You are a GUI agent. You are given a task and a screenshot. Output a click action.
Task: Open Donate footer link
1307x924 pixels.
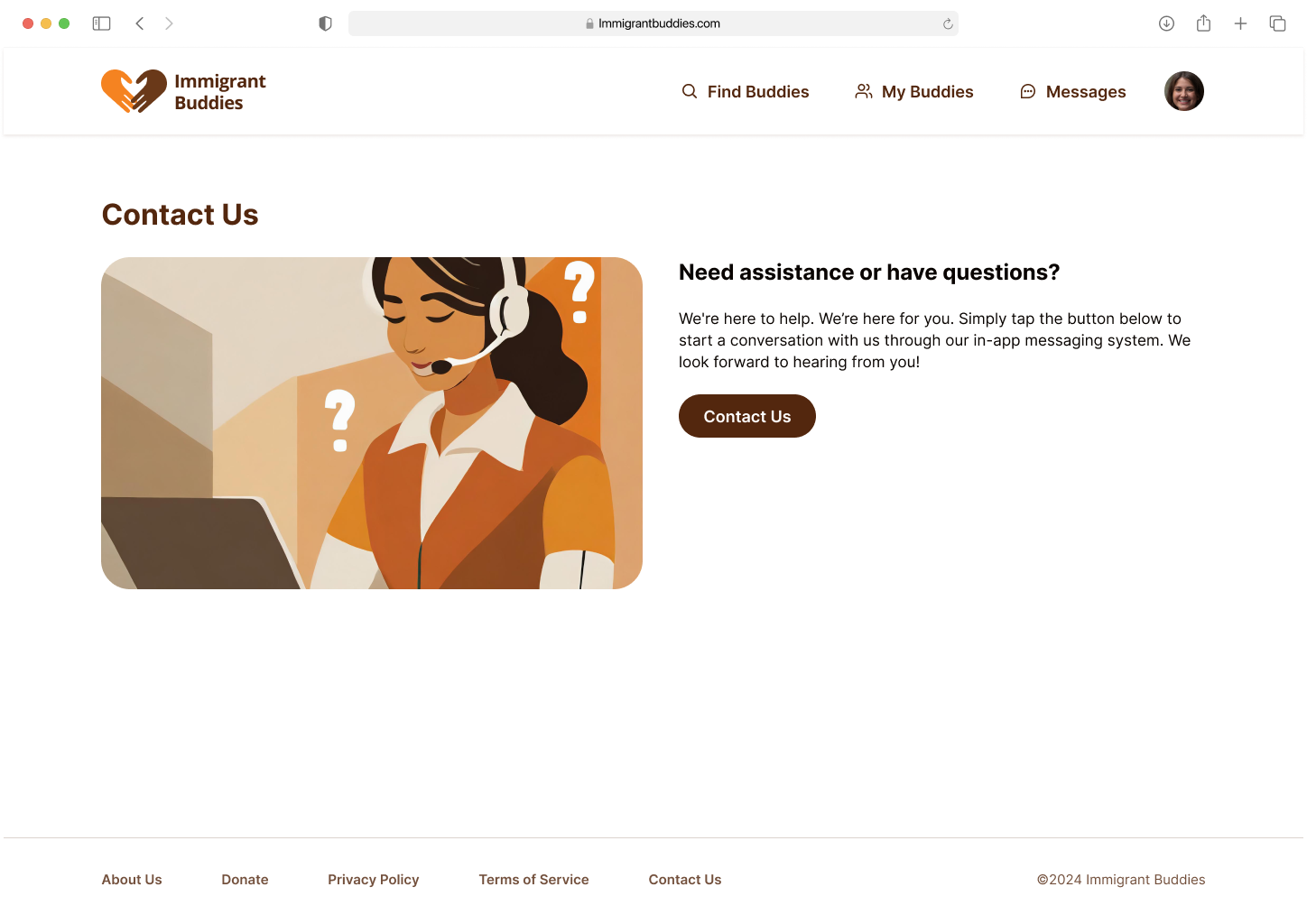(245, 880)
